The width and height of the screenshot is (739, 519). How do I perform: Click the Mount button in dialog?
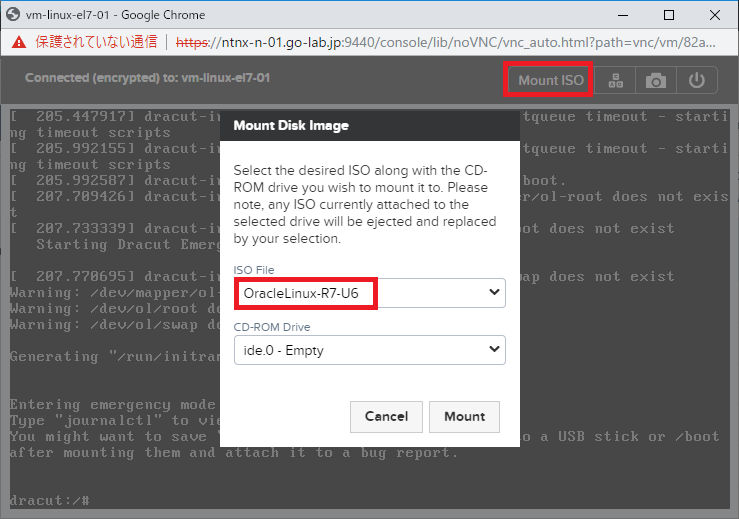click(464, 417)
